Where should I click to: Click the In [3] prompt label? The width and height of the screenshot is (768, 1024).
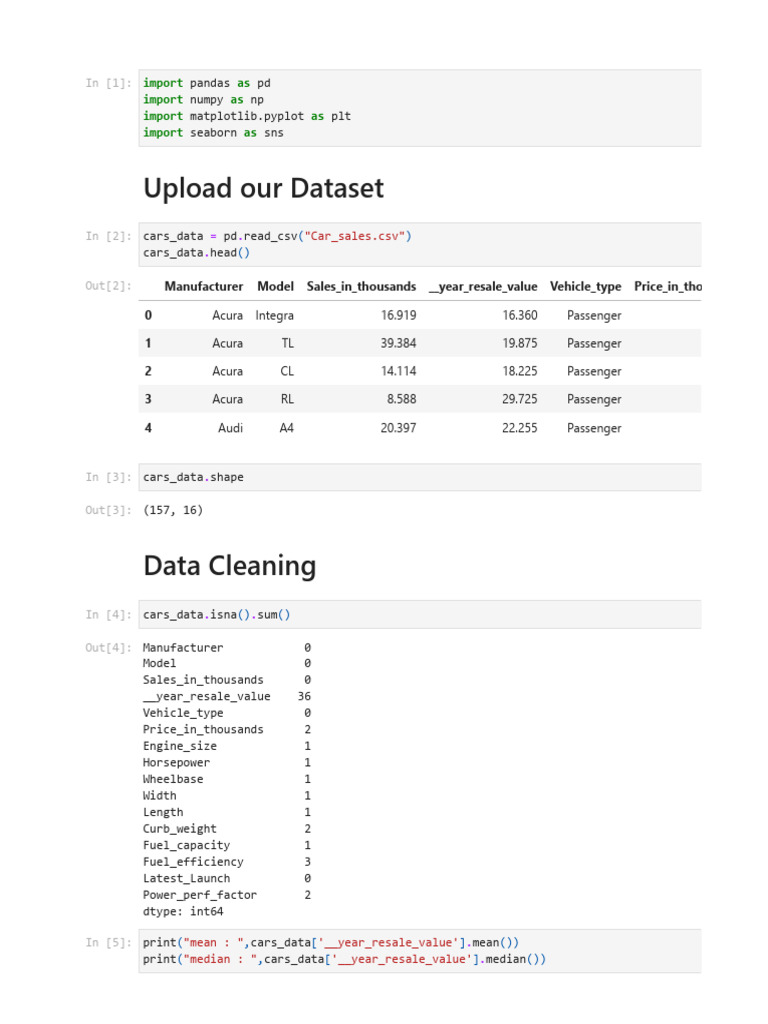click(x=108, y=477)
